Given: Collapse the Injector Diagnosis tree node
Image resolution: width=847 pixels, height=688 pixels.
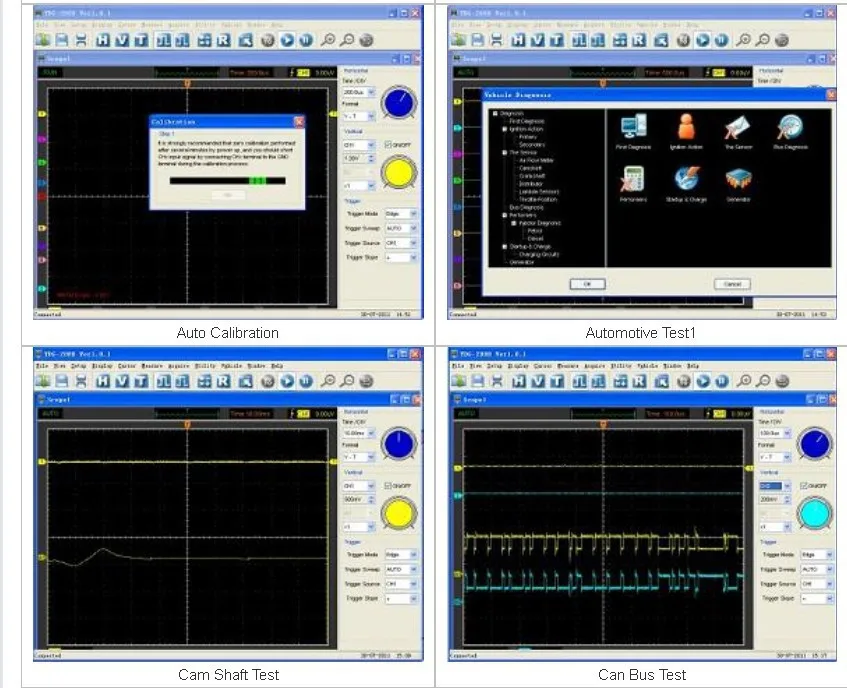Looking at the screenshot, I should [x=514, y=222].
